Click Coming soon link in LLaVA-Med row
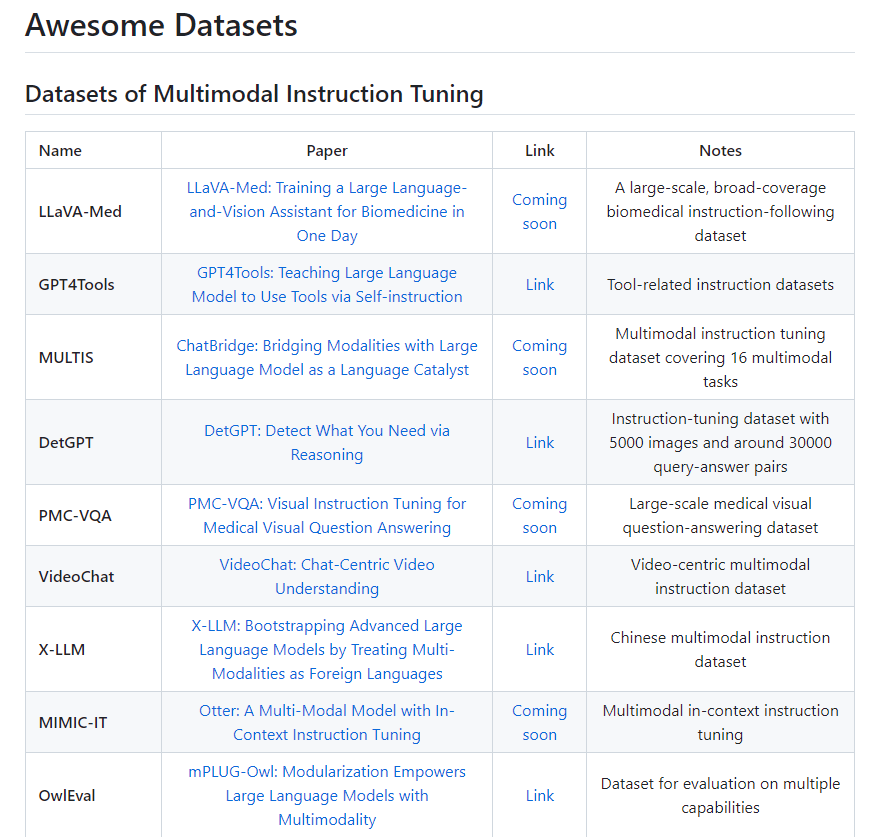Viewport: 870px width, 837px height. (539, 211)
